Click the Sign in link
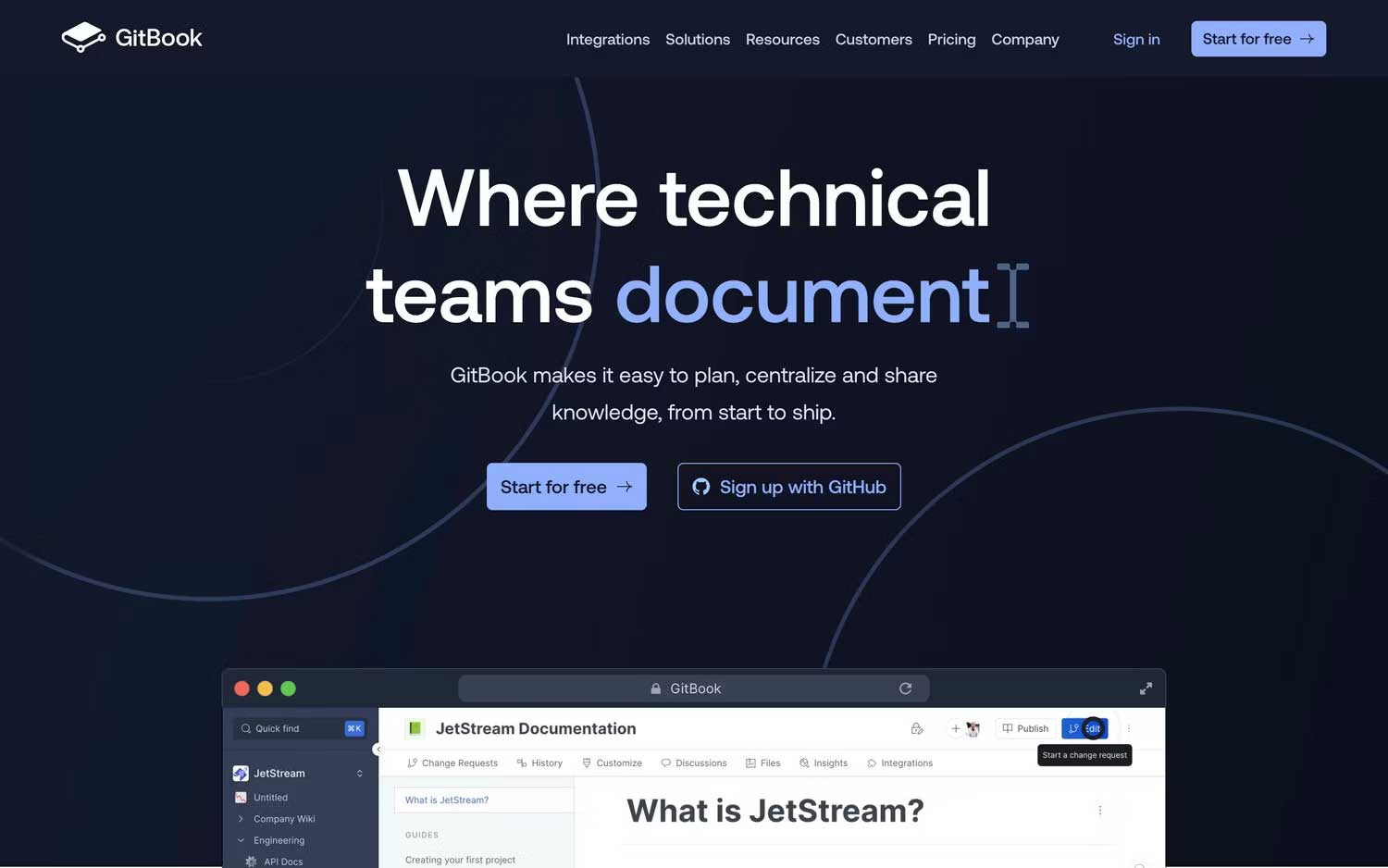The image size is (1388, 868). coord(1136,39)
